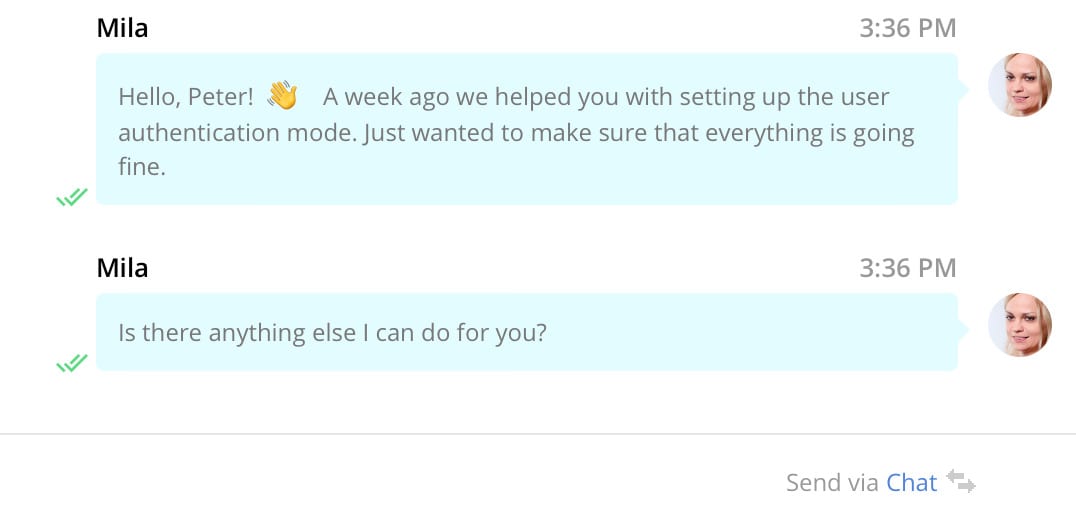Click Mila's avatar beside the second message

click(x=1019, y=325)
